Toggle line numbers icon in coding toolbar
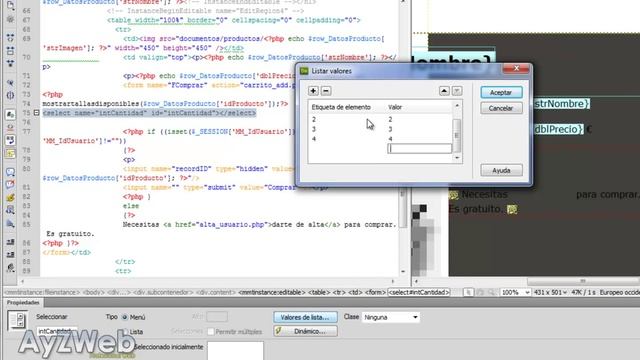 pyautogui.click(x=10, y=114)
